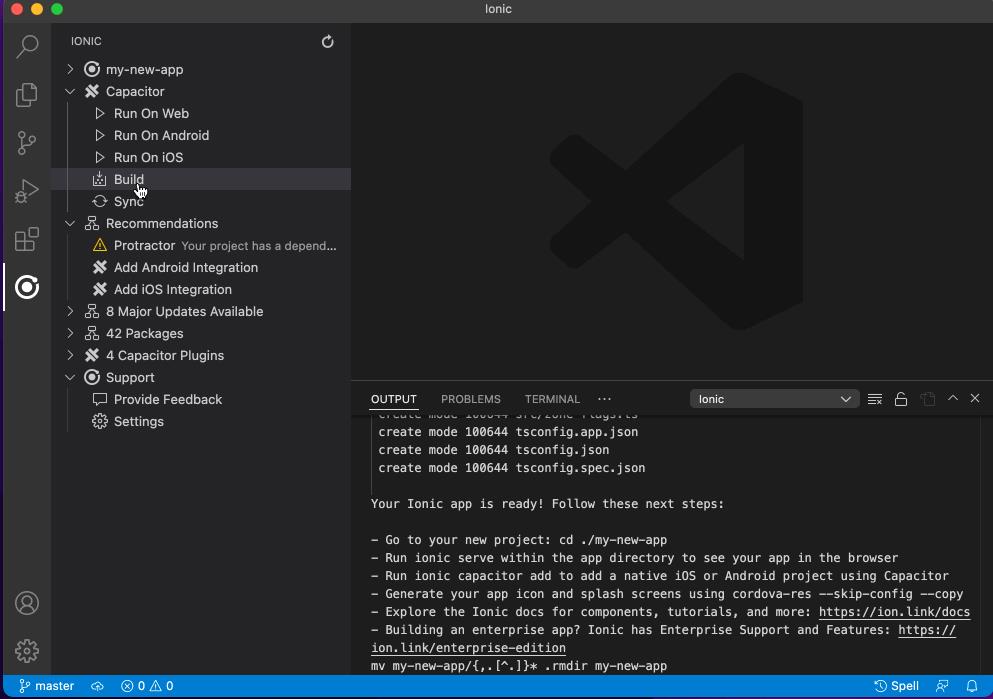The image size is (993, 699).
Task: Click the master branch in status bar
Action: coord(47,686)
